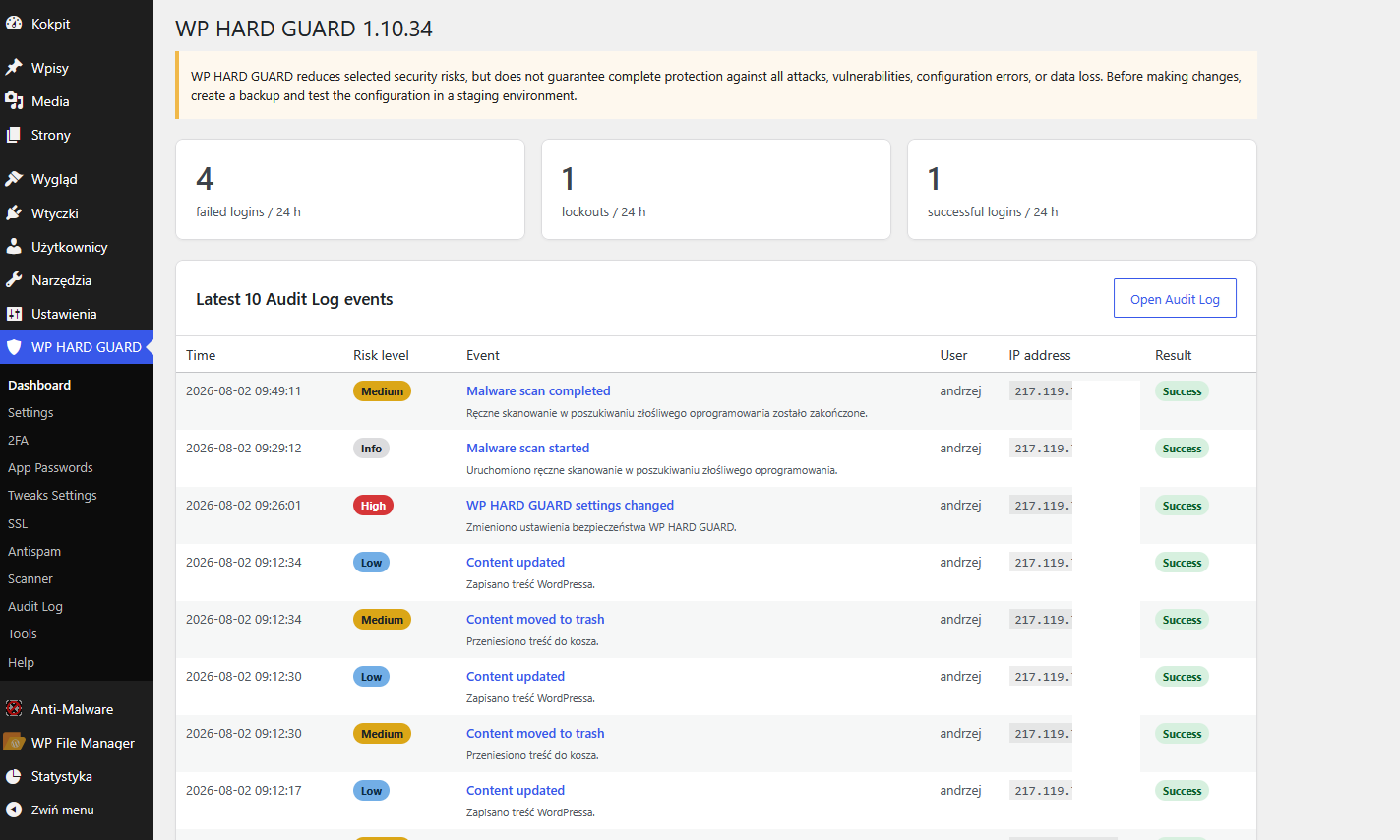Open the Statystyka menu item
This screenshot has height=840, width=1400.
click(x=77, y=776)
